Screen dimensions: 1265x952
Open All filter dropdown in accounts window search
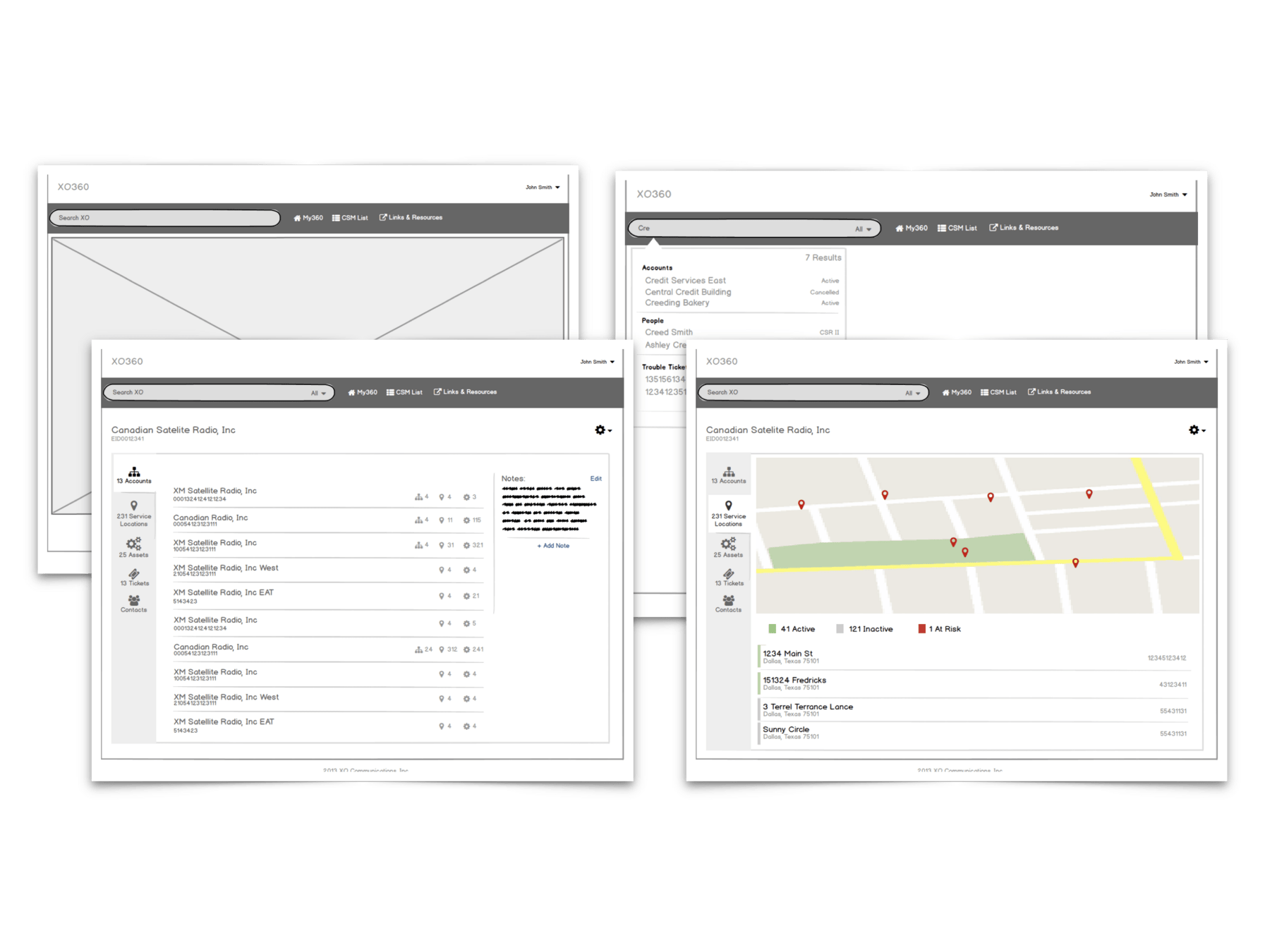point(318,393)
